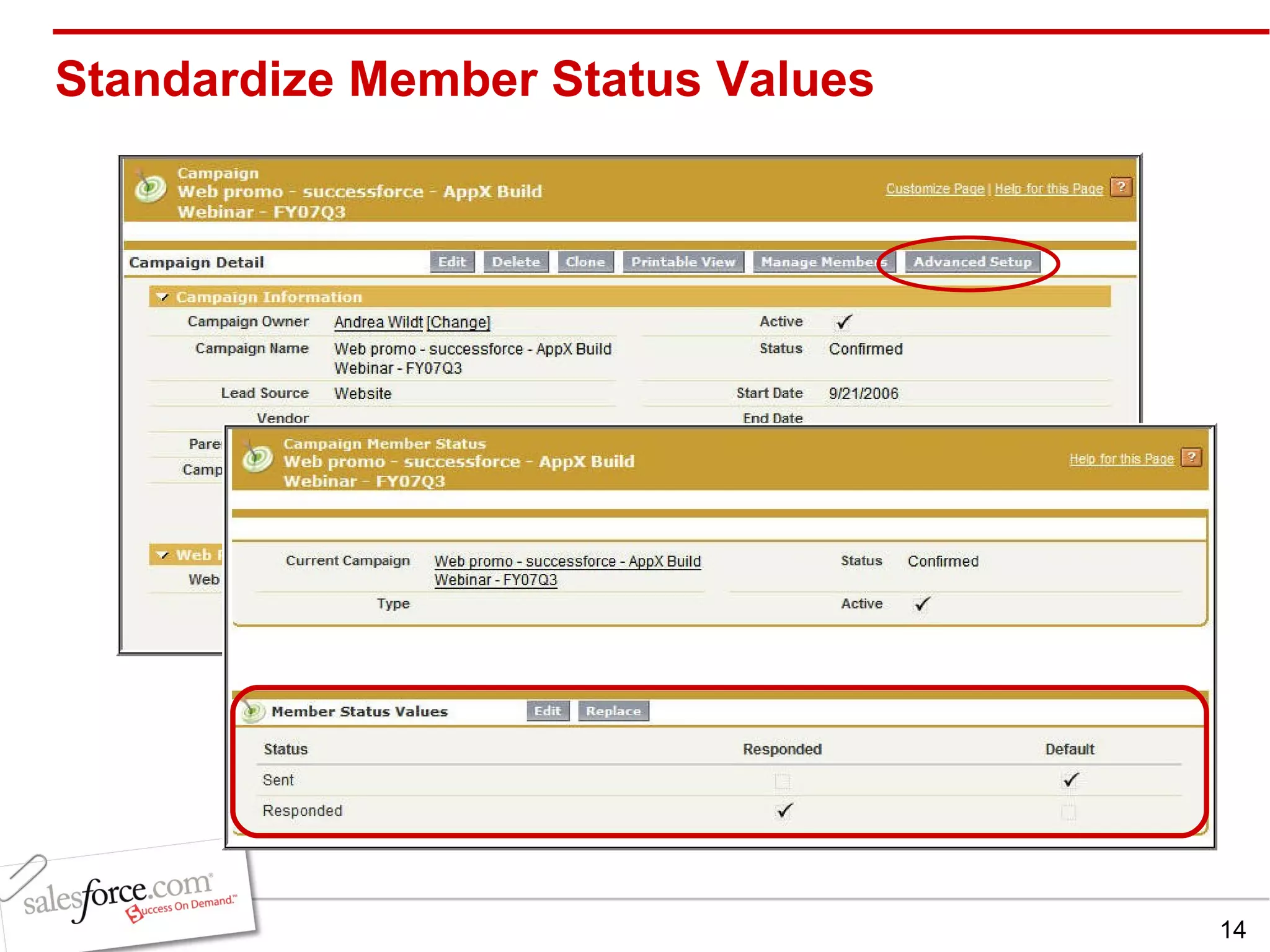Toggle the Responded checkmark for Responded row
The image size is (1270, 952).
click(x=784, y=810)
